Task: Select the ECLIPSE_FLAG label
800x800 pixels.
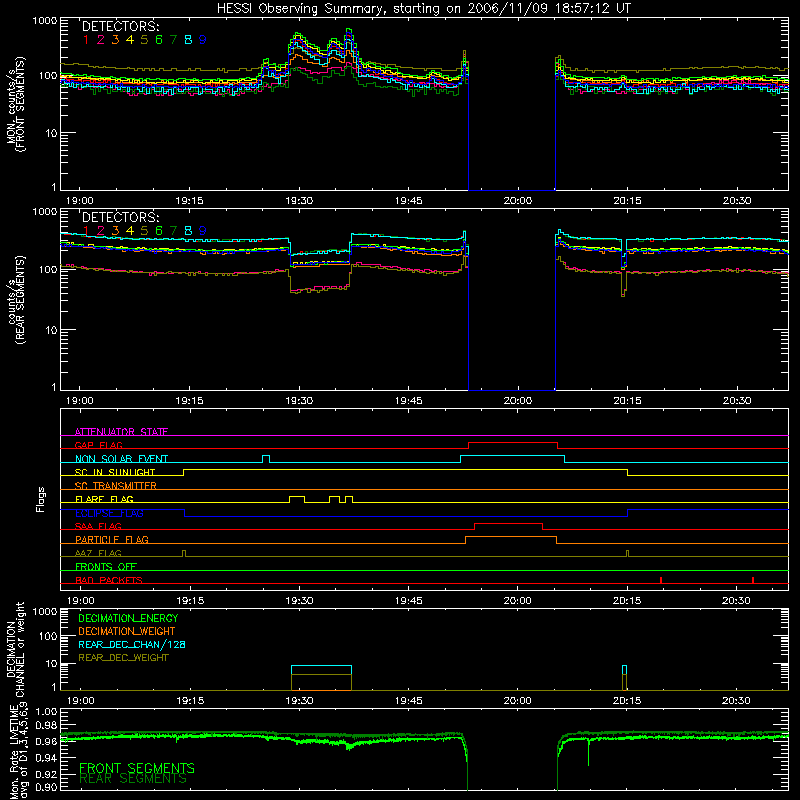Action: (109, 513)
